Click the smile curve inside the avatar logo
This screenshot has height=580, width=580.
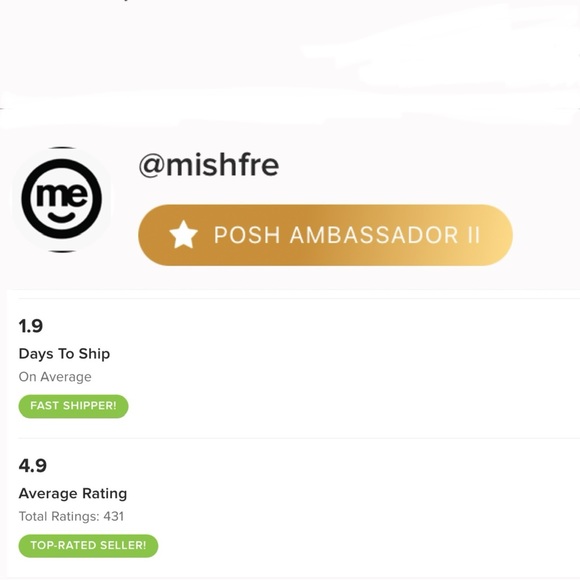[61, 217]
